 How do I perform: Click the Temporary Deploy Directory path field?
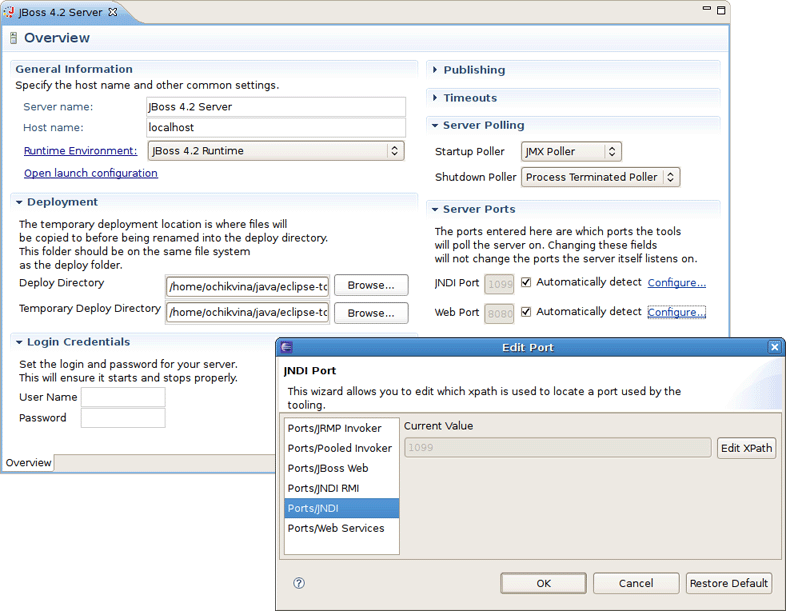coord(248,312)
